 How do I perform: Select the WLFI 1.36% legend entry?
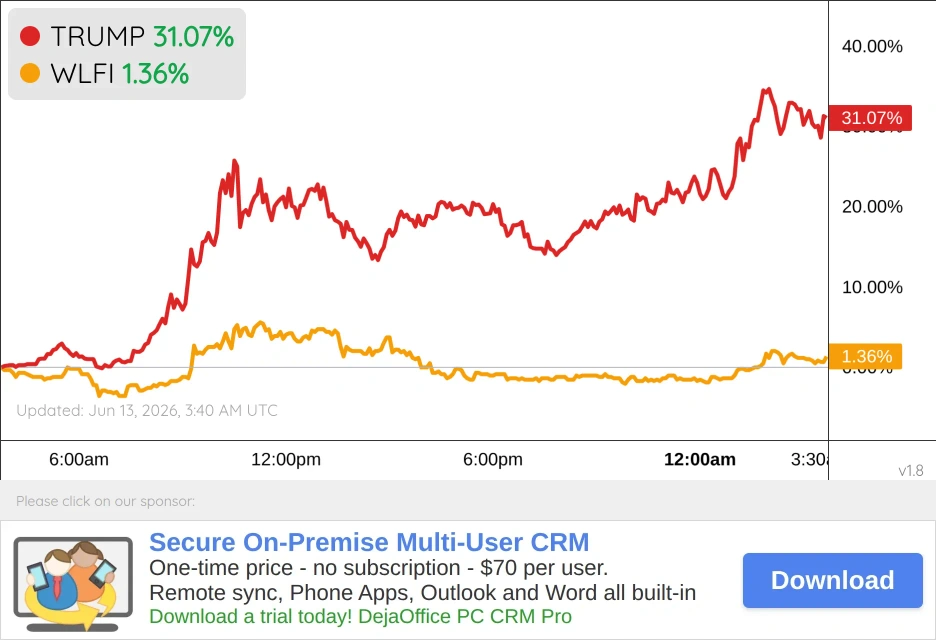tap(104, 73)
